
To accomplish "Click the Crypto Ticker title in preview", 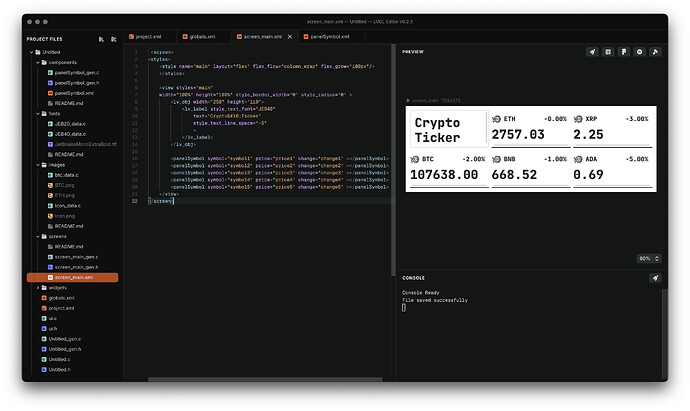I will pyautogui.click(x=437, y=130).
